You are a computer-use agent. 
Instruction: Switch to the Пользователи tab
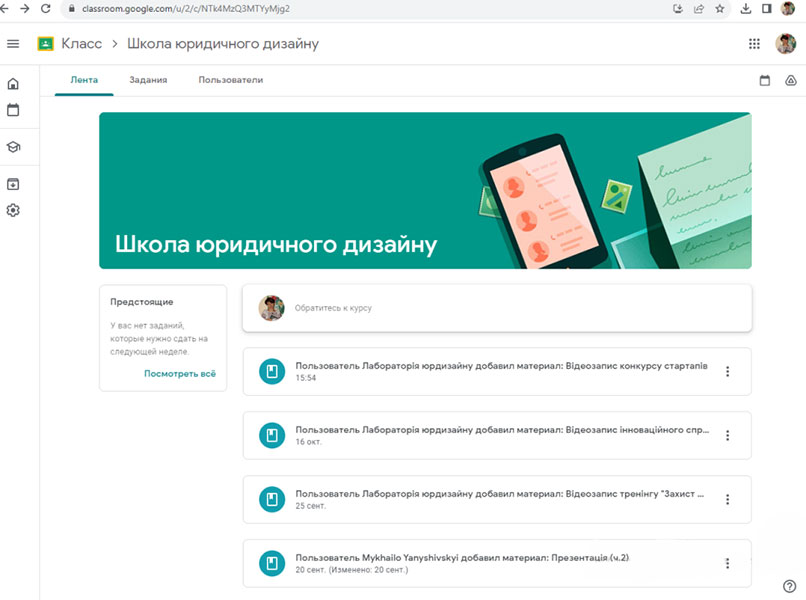tap(231, 80)
